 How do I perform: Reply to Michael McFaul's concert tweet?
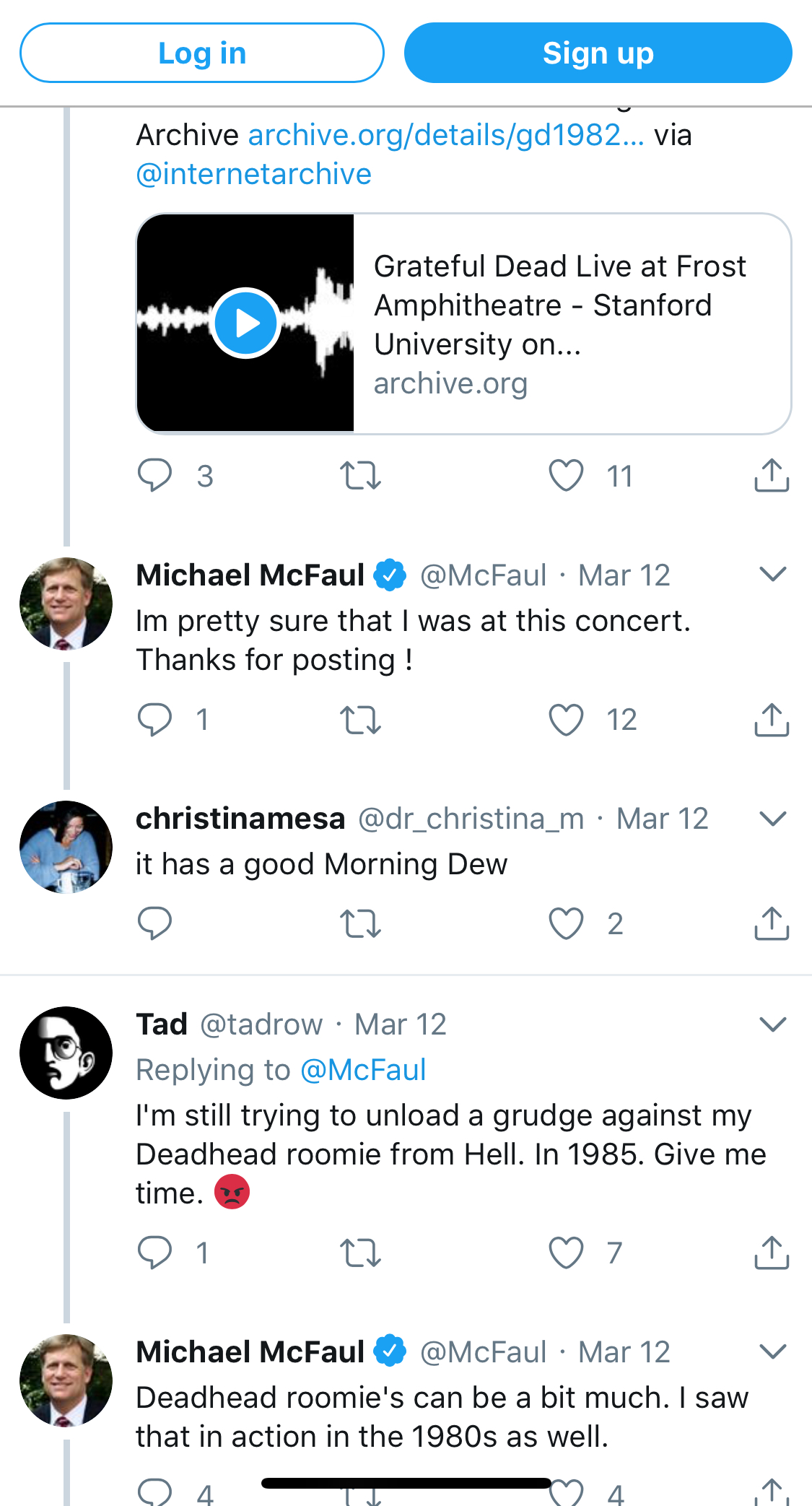(154, 720)
